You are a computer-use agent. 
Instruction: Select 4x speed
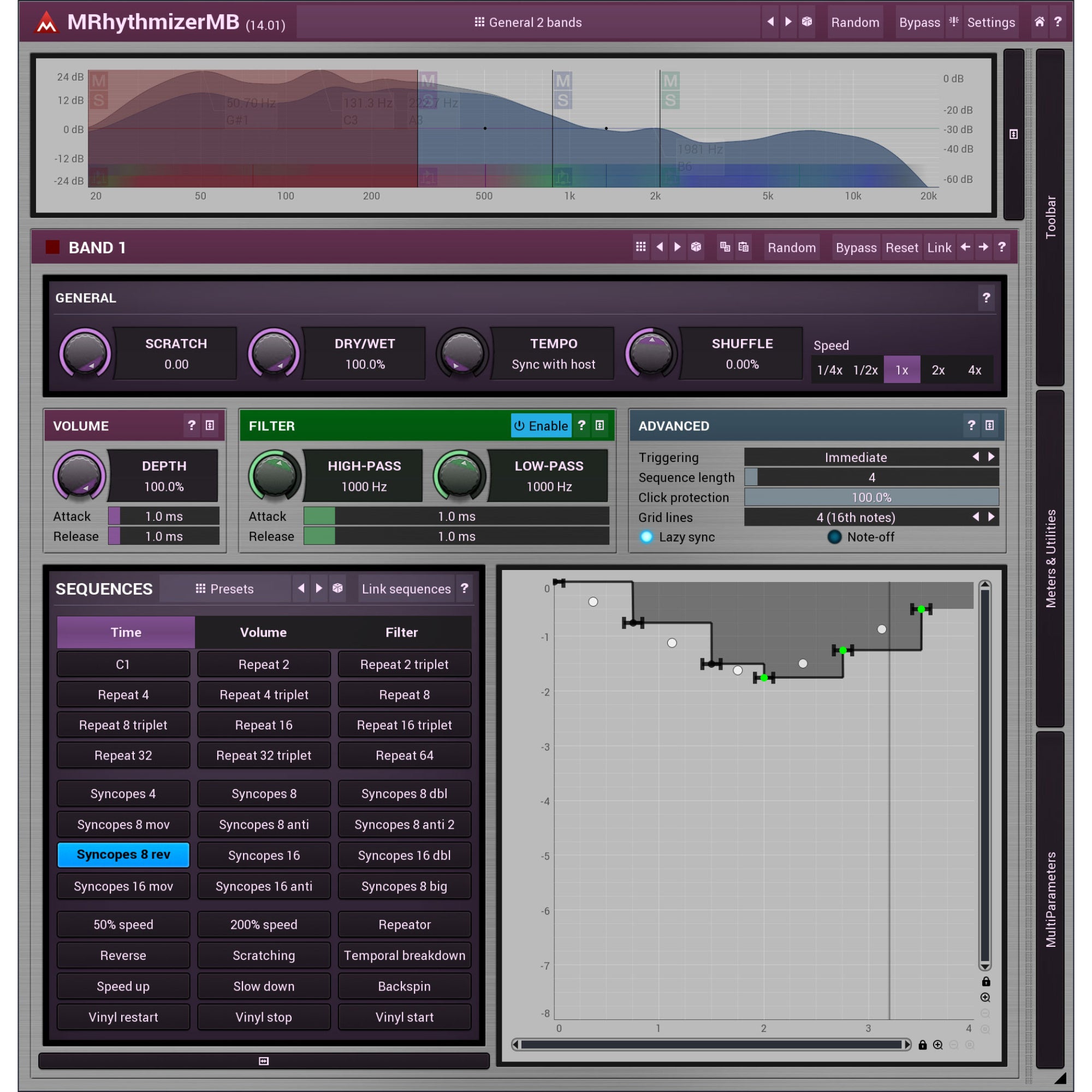pyautogui.click(x=975, y=370)
